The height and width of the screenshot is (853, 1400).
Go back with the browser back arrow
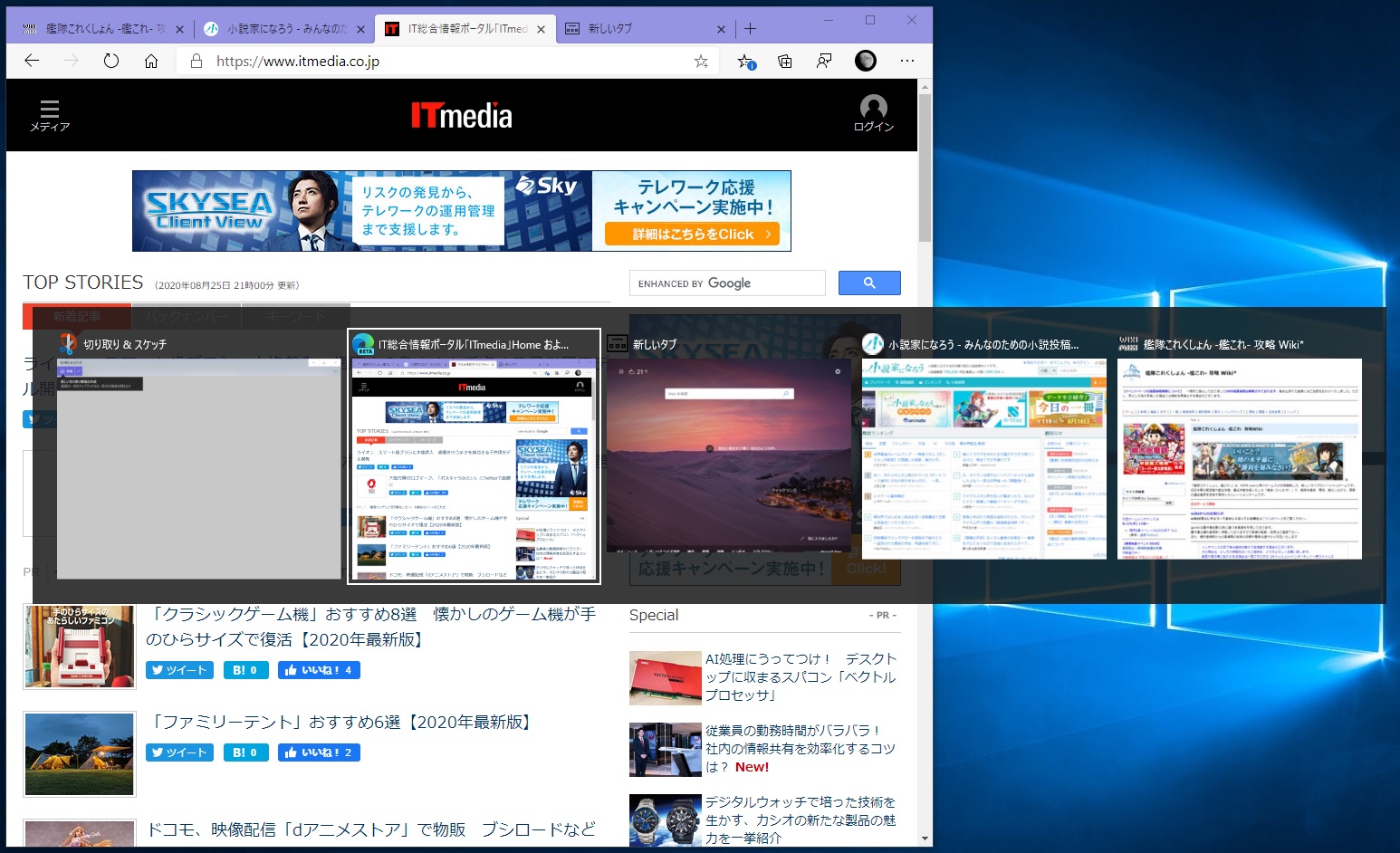pyautogui.click(x=33, y=61)
